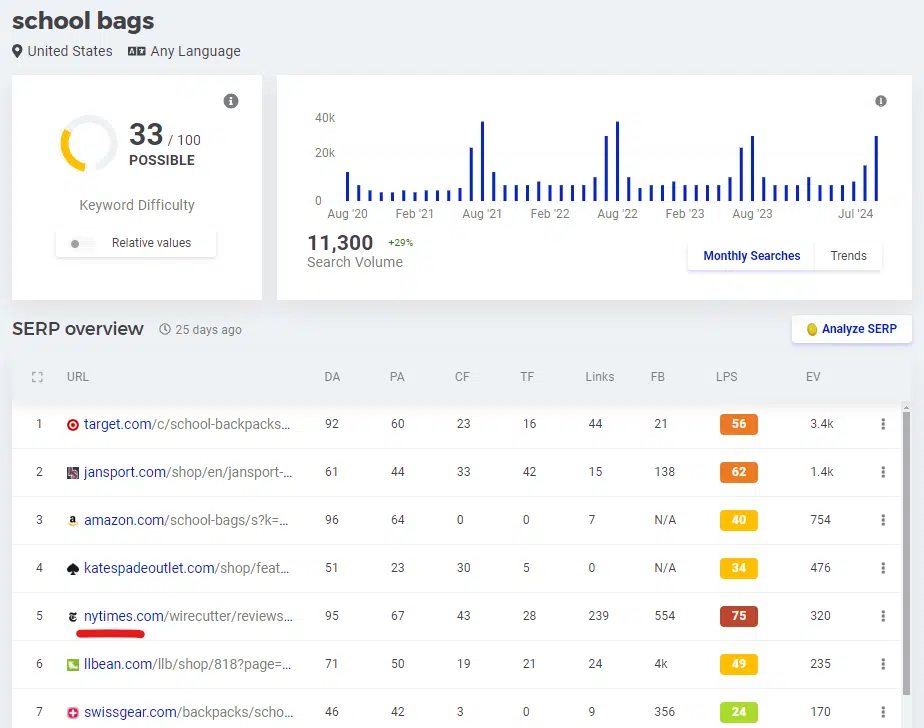Screen dimensions: 924x728
Task: Click the language icon by Any Language
Action: click(x=136, y=51)
